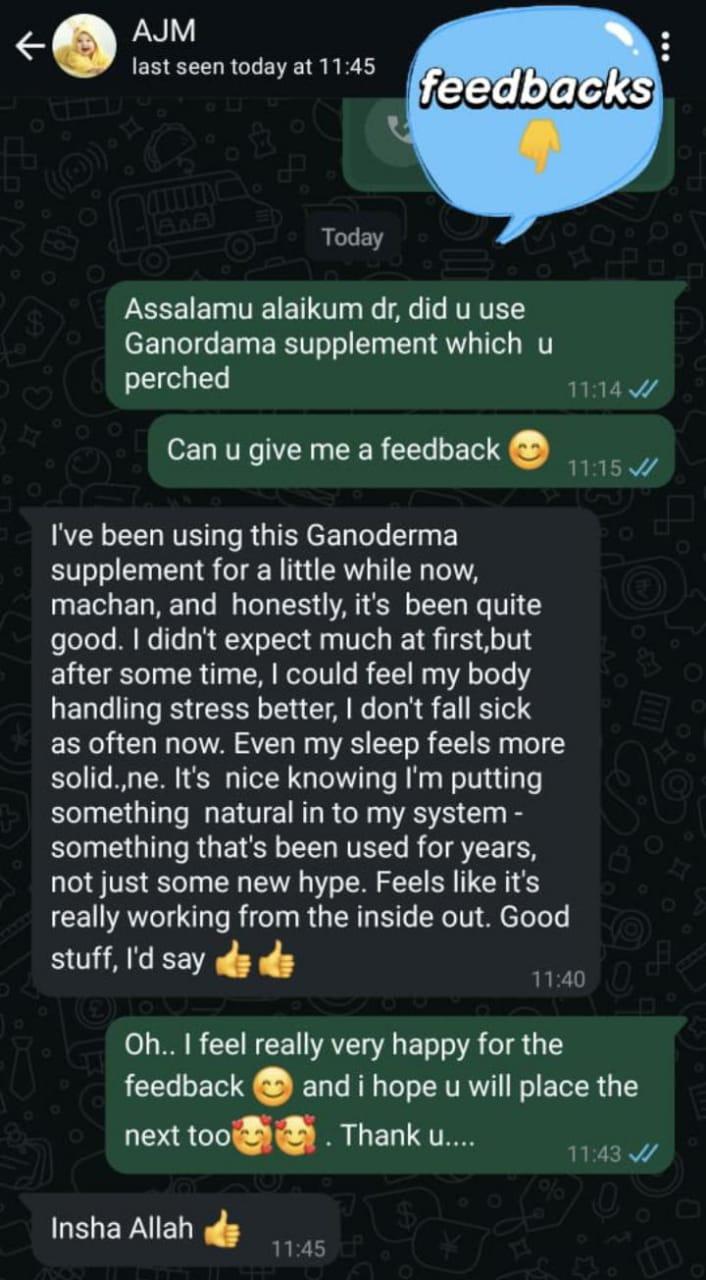Tap double-tick read receipt on 11:15 message
This screenshot has width=706, height=1280.
[x=645, y=468]
